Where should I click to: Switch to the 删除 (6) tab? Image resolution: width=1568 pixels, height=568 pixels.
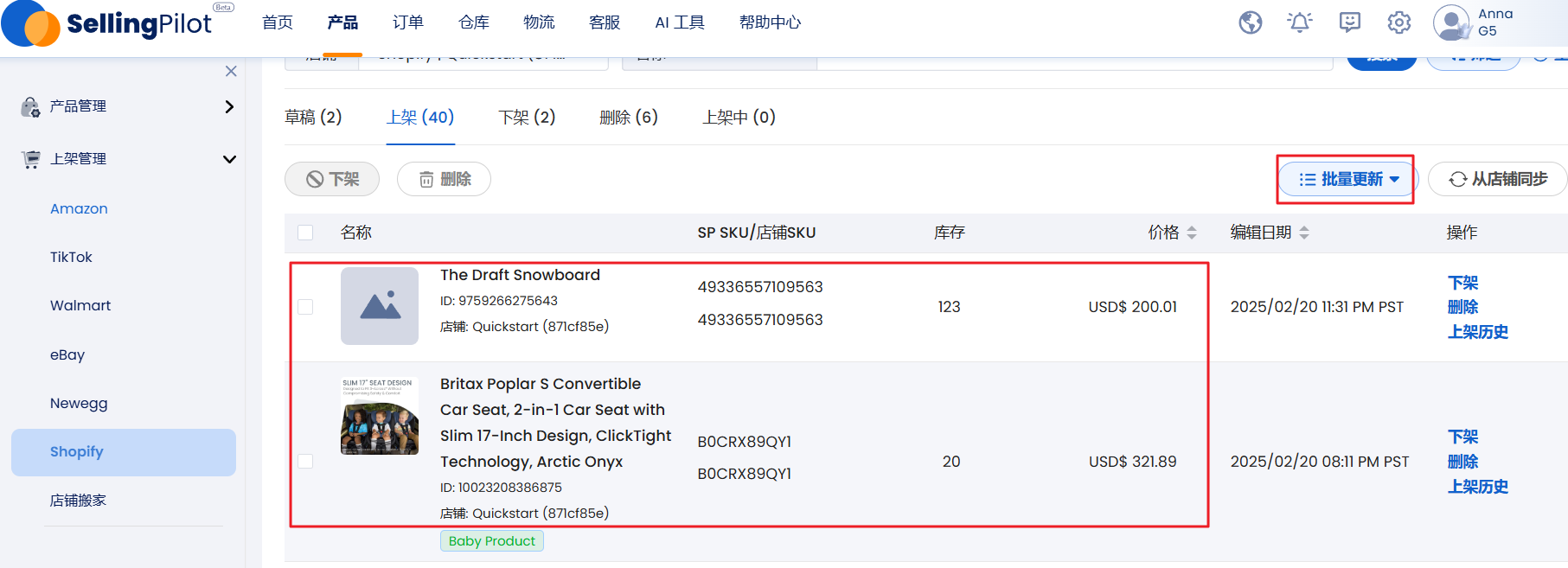tap(629, 117)
